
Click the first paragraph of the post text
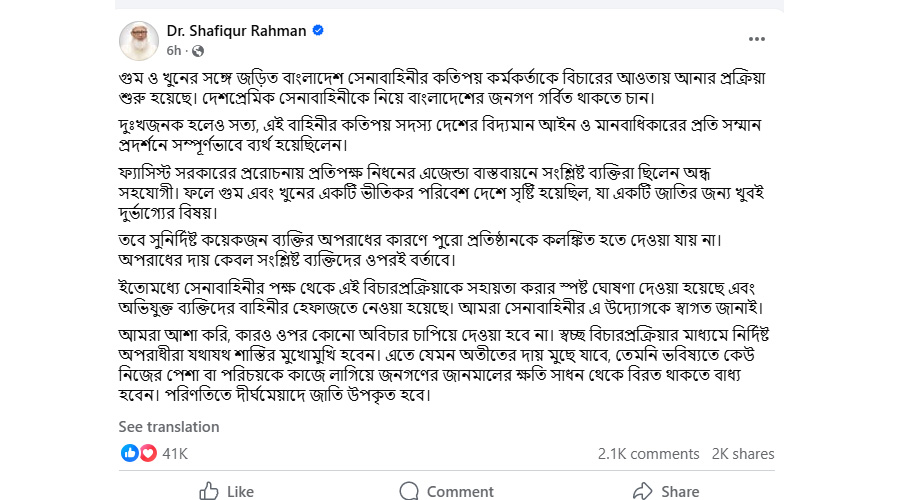pos(400,87)
